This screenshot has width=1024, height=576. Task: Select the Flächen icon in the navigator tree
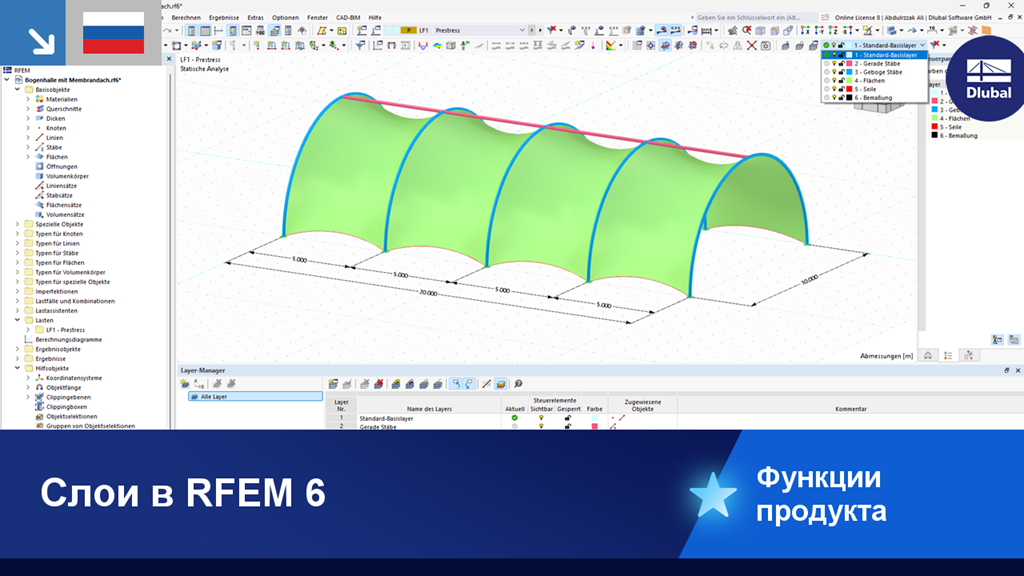[x=39, y=156]
